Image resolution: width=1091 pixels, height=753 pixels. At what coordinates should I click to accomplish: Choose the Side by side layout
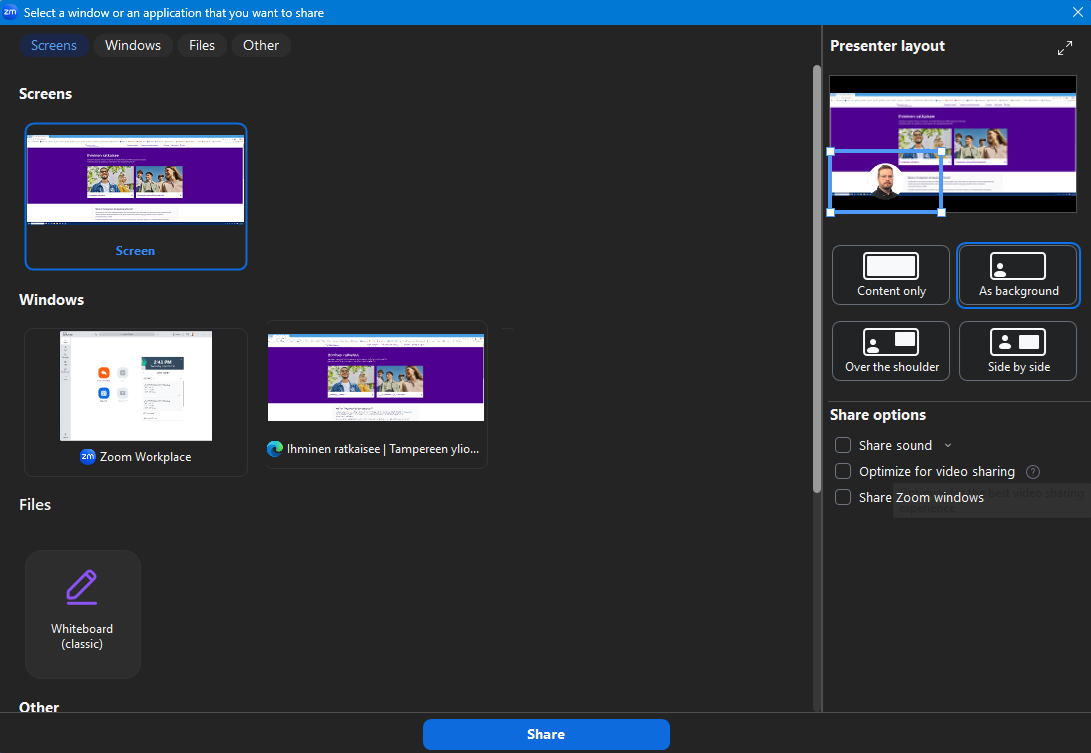click(1018, 351)
